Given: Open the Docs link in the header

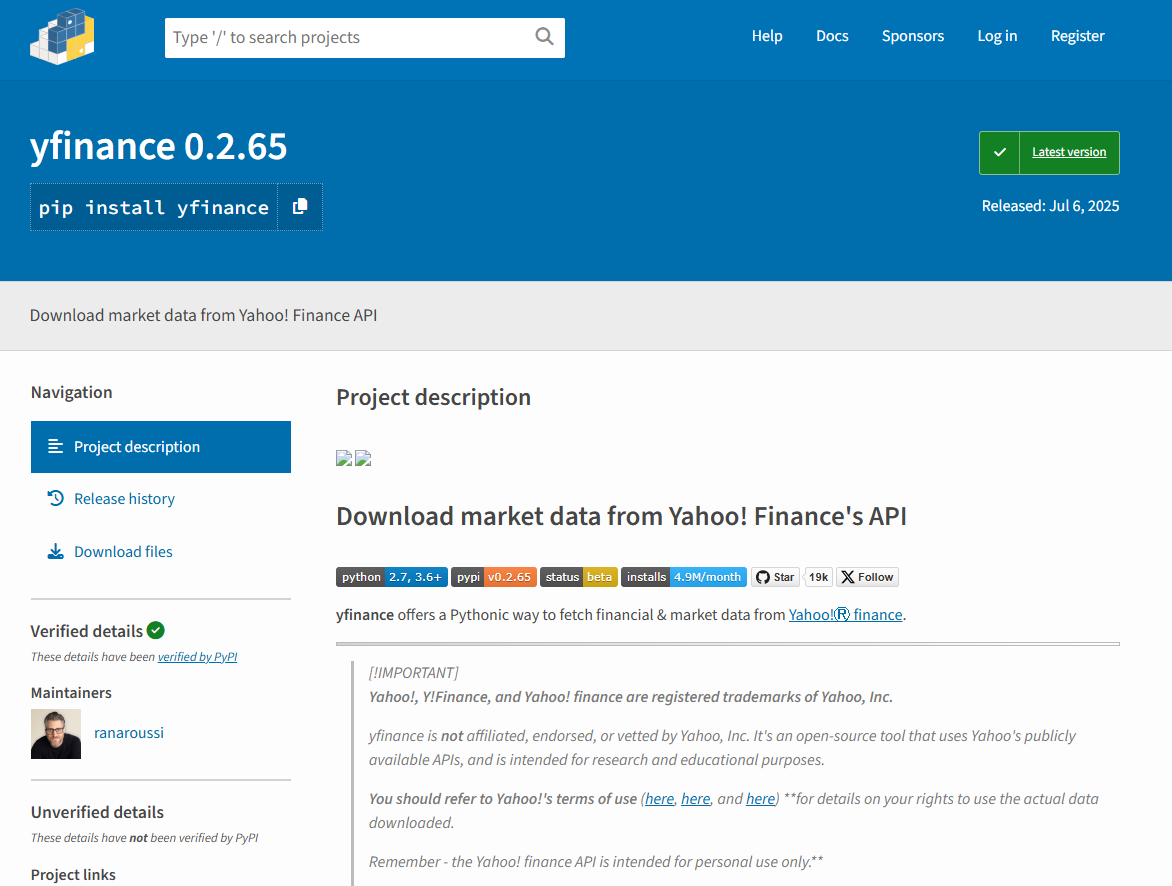Looking at the screenshot, I should (832, 36).
